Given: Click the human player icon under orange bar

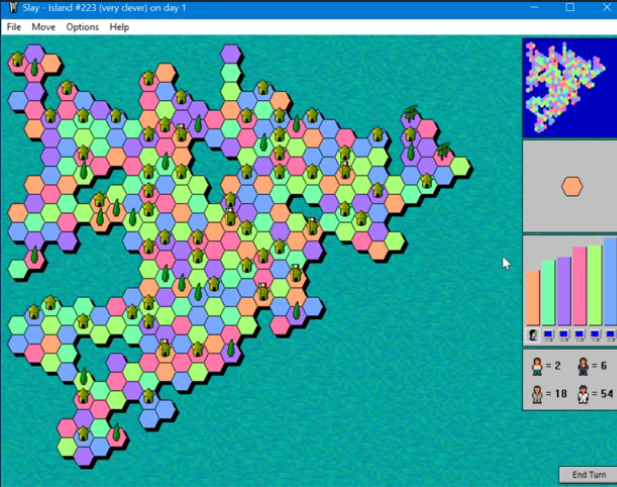Looking at the screenshot, I should click(x=533, y=335).
